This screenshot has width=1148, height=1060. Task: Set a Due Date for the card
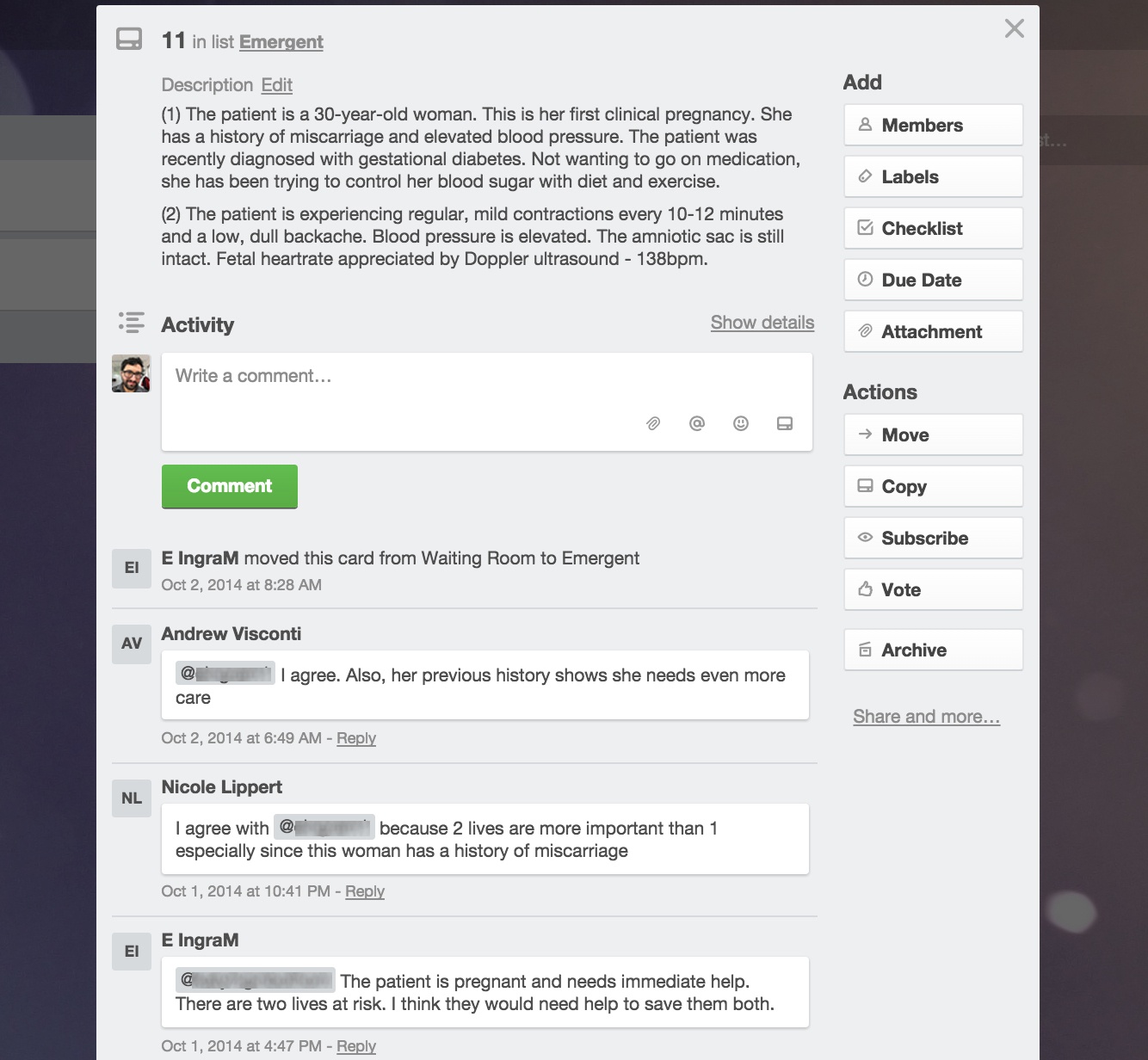(x=933, y=280)
